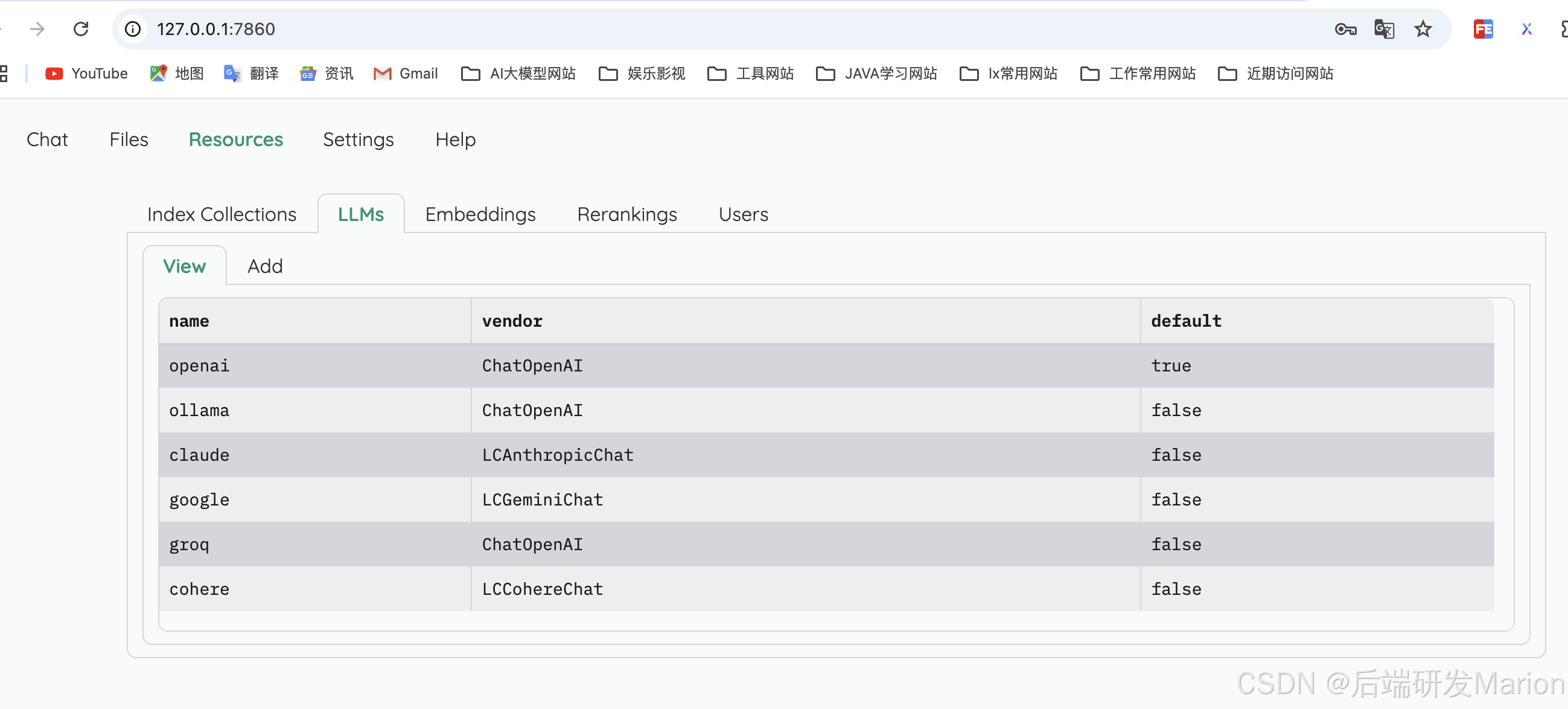This screenshot has width=1568, height=709.
Task: Select the LLMs sub-tab
Action: point(360,214)
